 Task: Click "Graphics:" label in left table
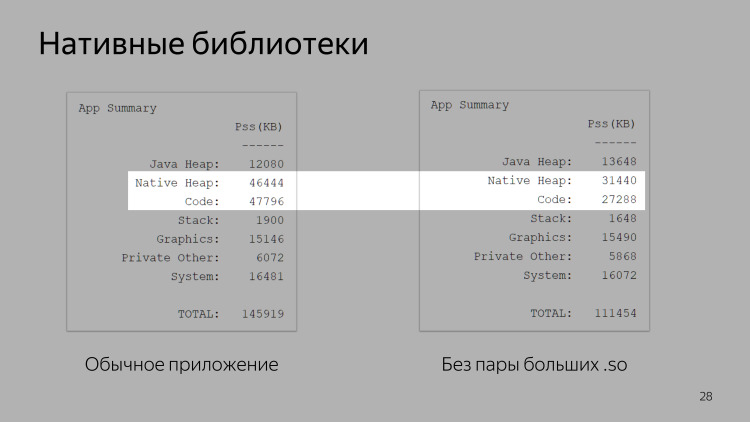[x=188, y=239]
